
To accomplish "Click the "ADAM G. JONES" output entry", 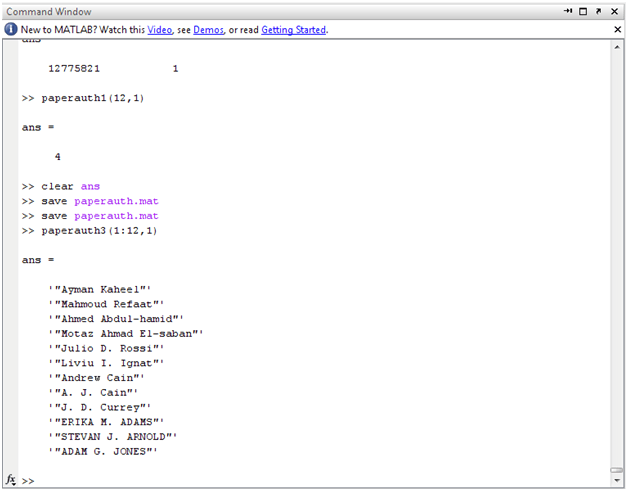I will coord(103,451).
